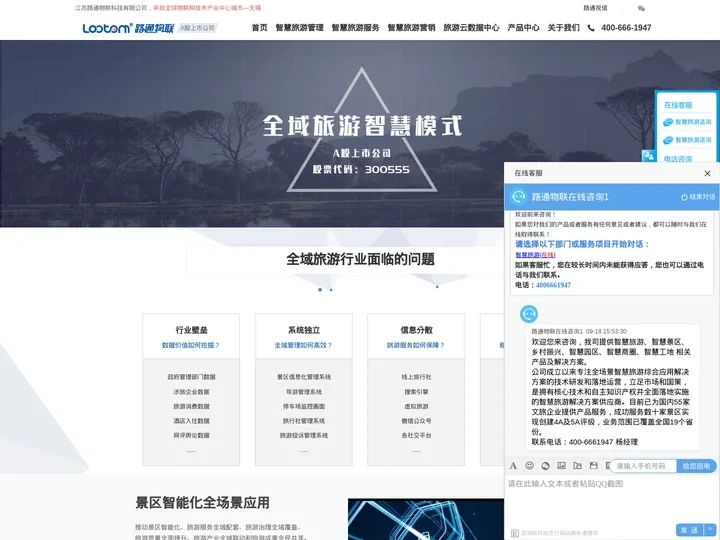The width and height of the screenshot is (720, 540).
Task: Click the phone icon beside 400-666-1947
Action: tap(591, 28)
